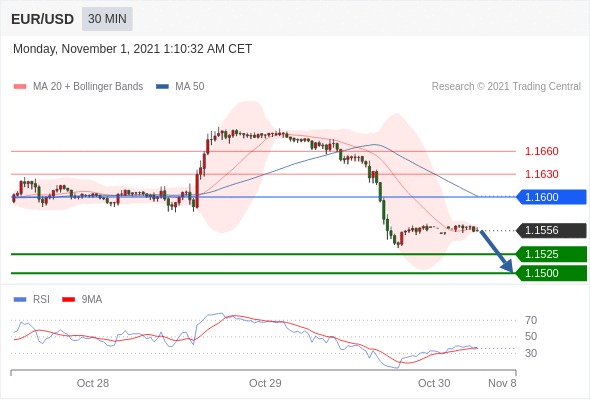Click the 1.1600 blue pivot tag

click(552, 197)
